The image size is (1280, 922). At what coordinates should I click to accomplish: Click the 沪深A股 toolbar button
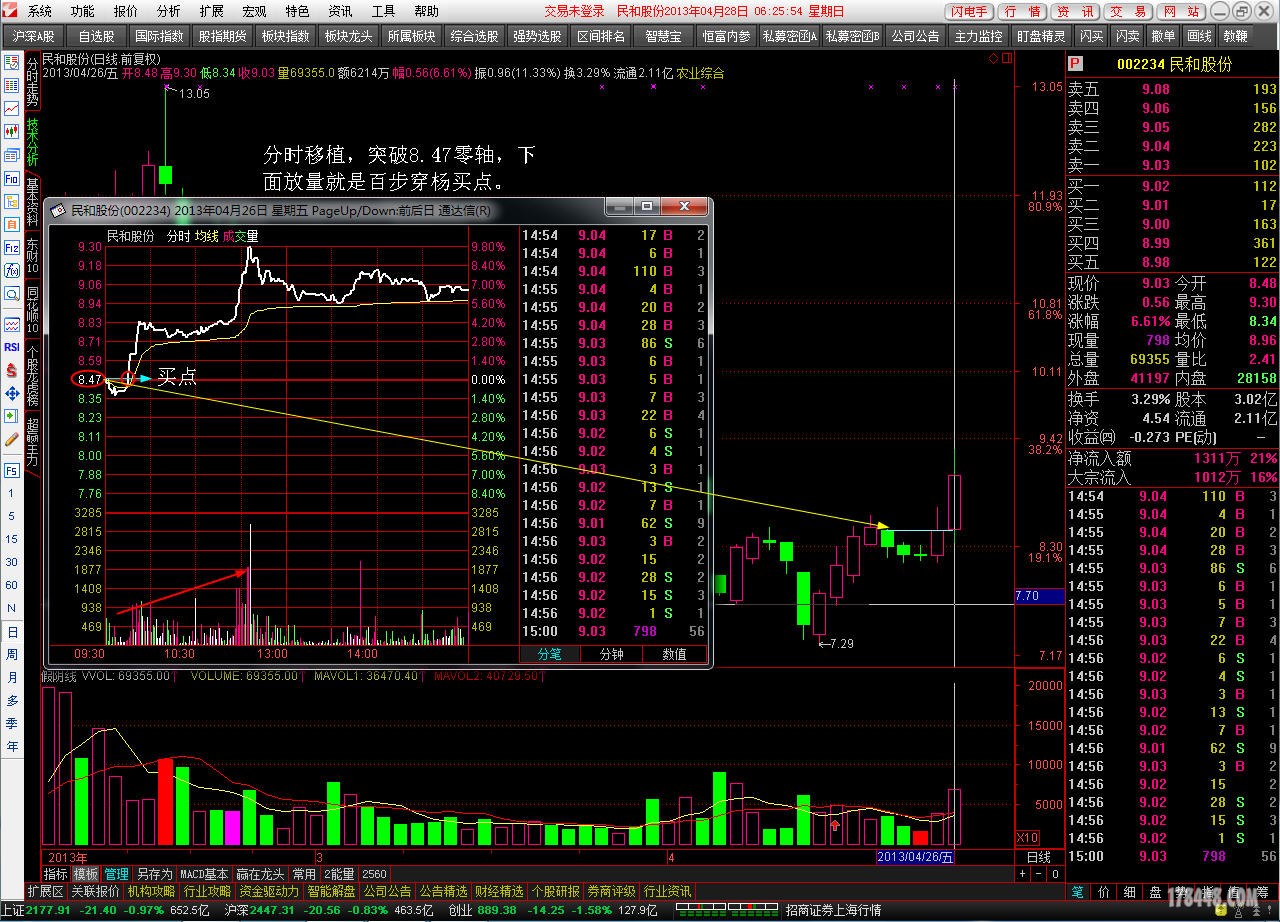[x=34, y=35]
